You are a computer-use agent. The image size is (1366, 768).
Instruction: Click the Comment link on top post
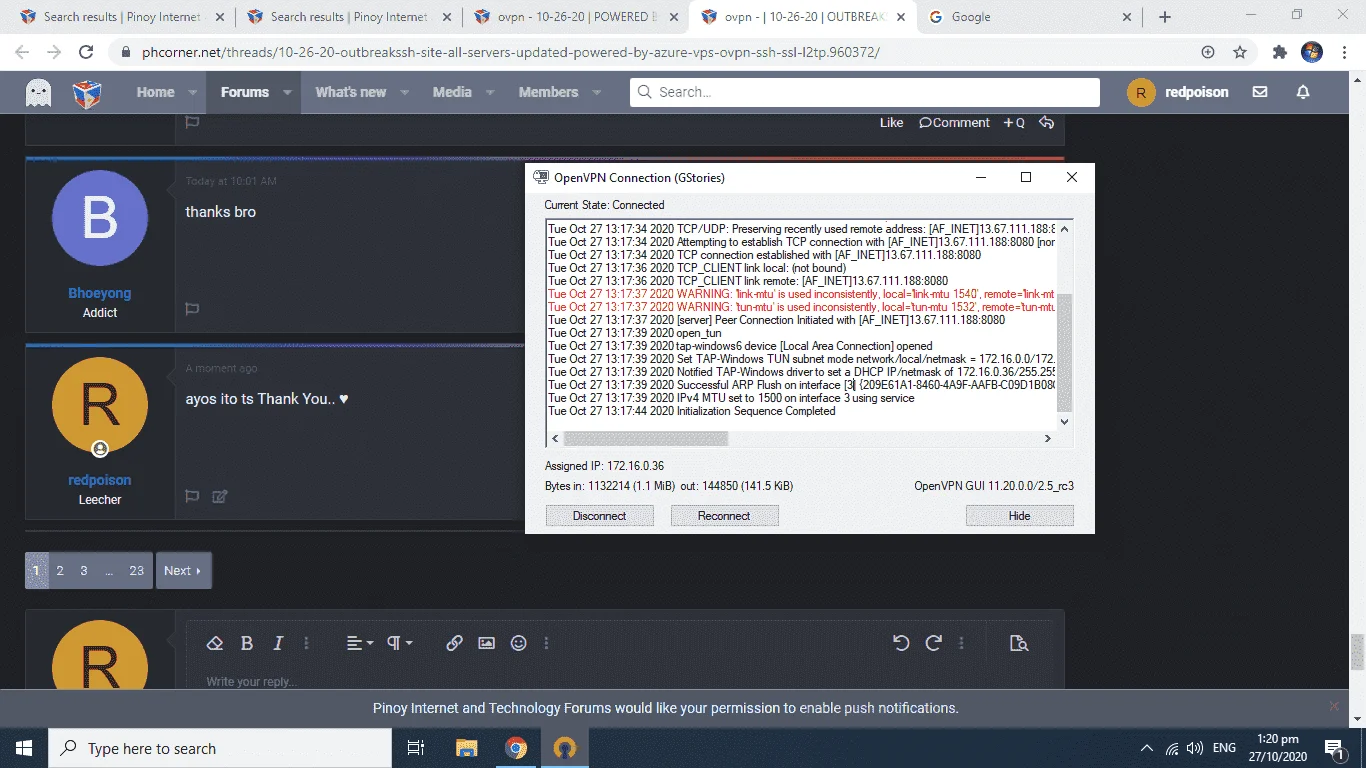954,123
